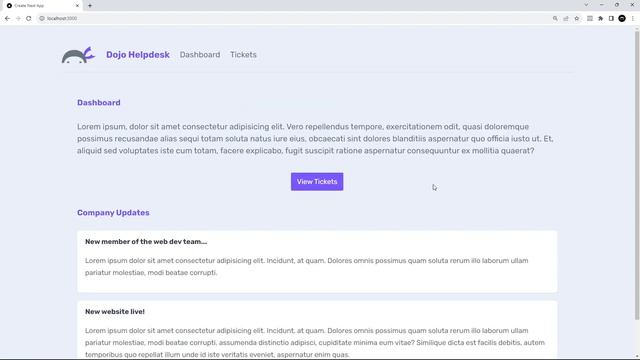Click 'New website live!' card title

click(115, 311)
